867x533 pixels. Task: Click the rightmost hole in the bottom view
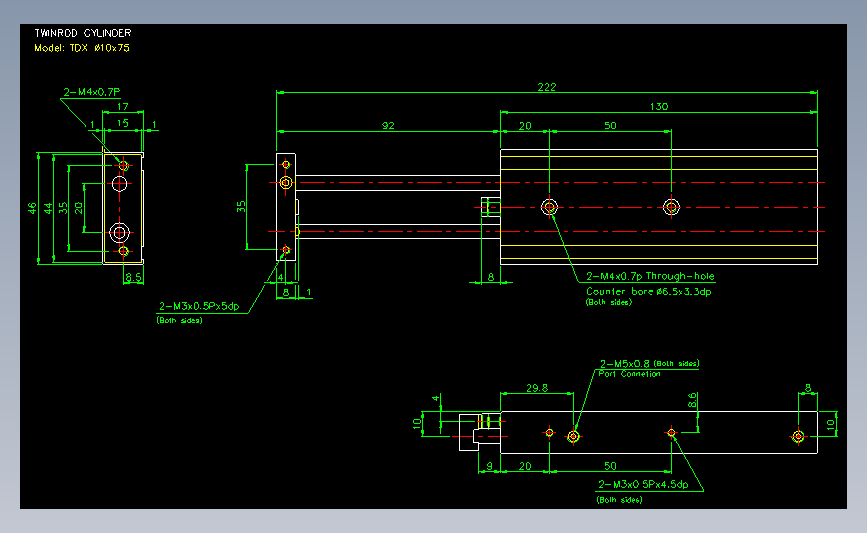(798, 437)
